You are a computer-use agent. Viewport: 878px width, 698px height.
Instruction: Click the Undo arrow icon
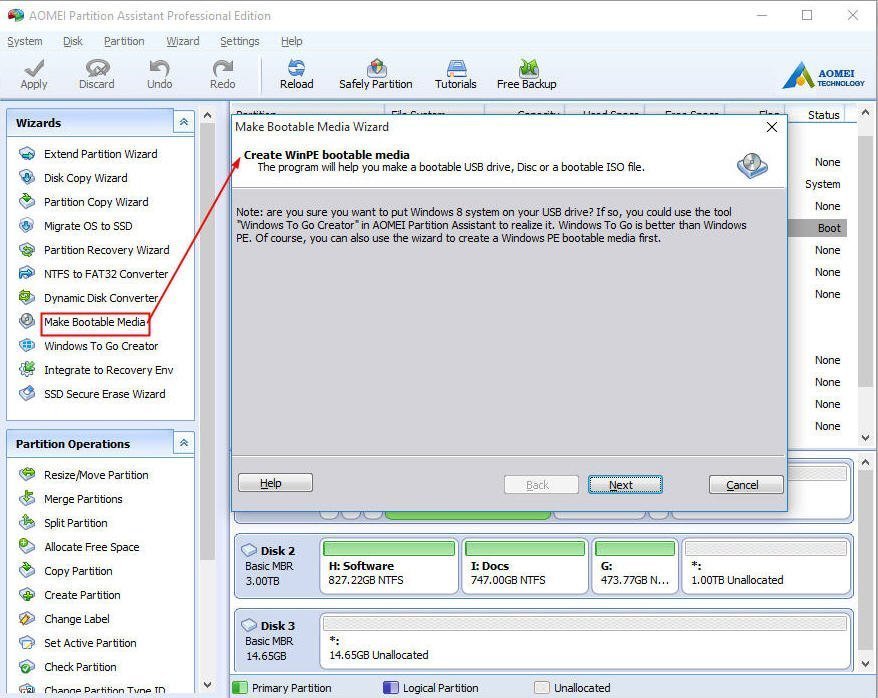[160, 68]
